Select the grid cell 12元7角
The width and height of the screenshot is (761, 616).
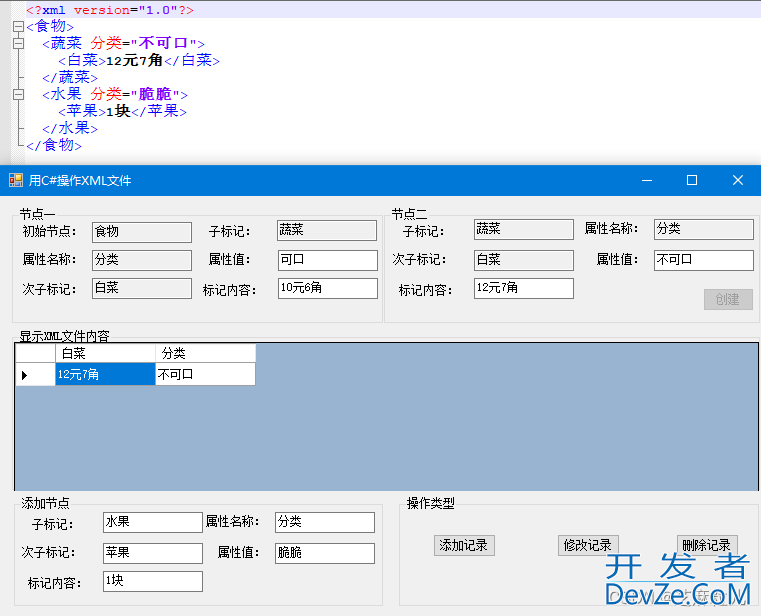[105, 374]
